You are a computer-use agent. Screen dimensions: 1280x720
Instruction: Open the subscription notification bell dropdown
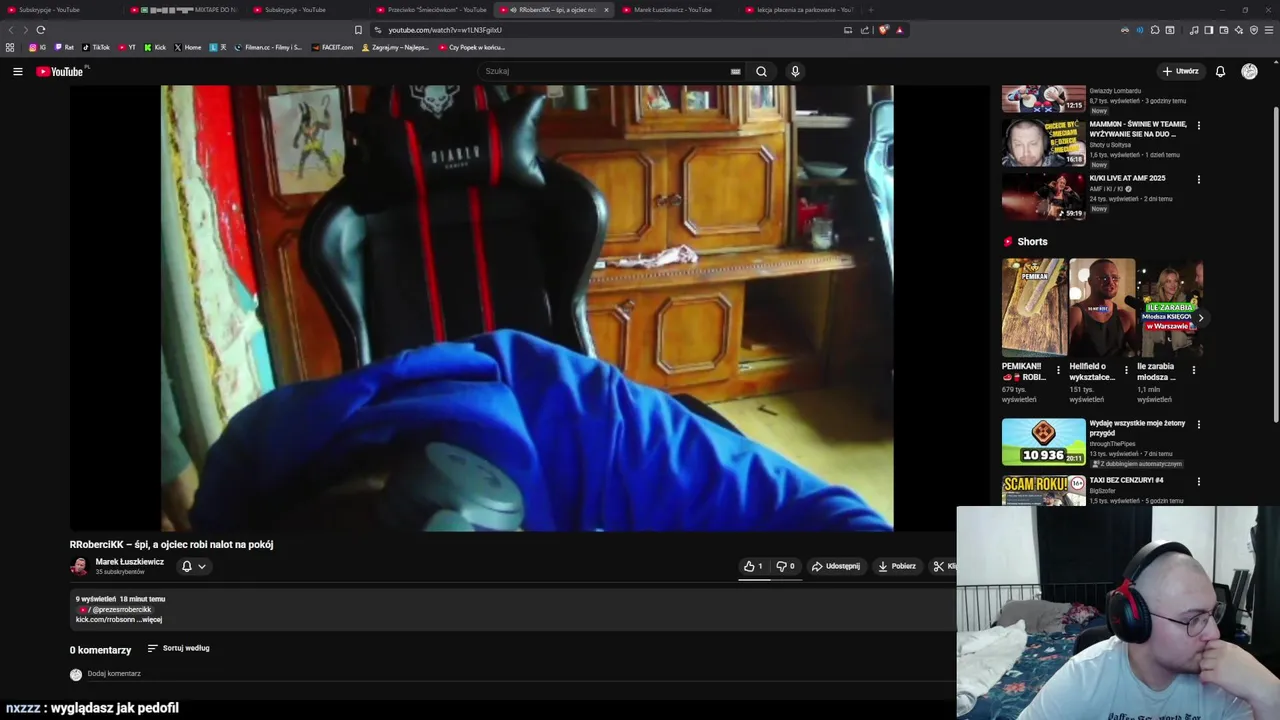[193, 566]
